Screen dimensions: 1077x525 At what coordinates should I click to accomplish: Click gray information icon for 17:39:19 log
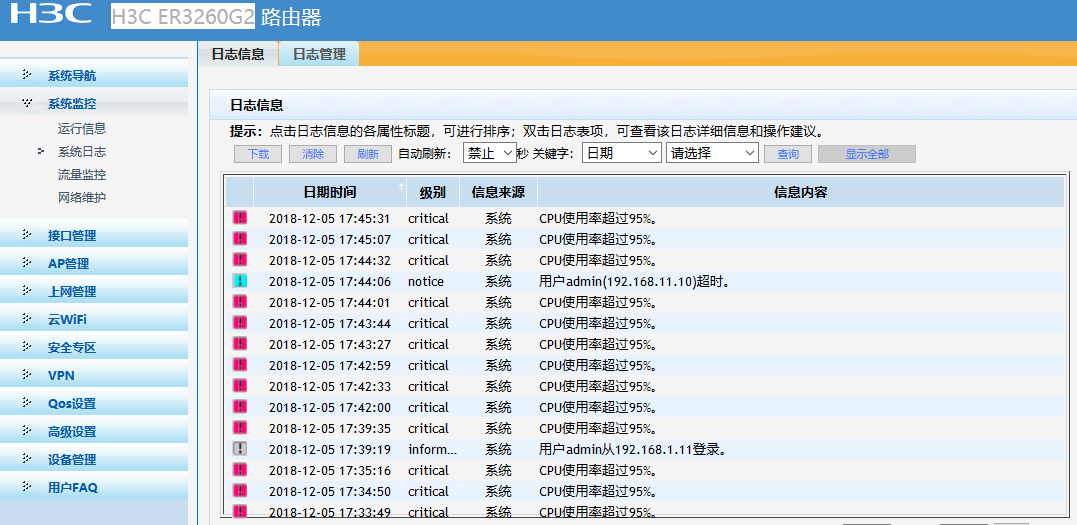pyautogui.click(x=240, y=448)
